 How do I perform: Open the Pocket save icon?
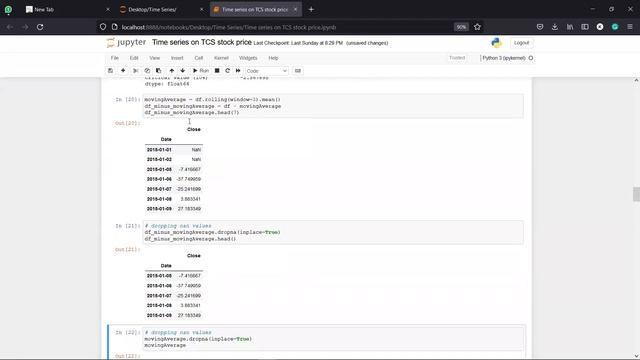coord(540,27)
